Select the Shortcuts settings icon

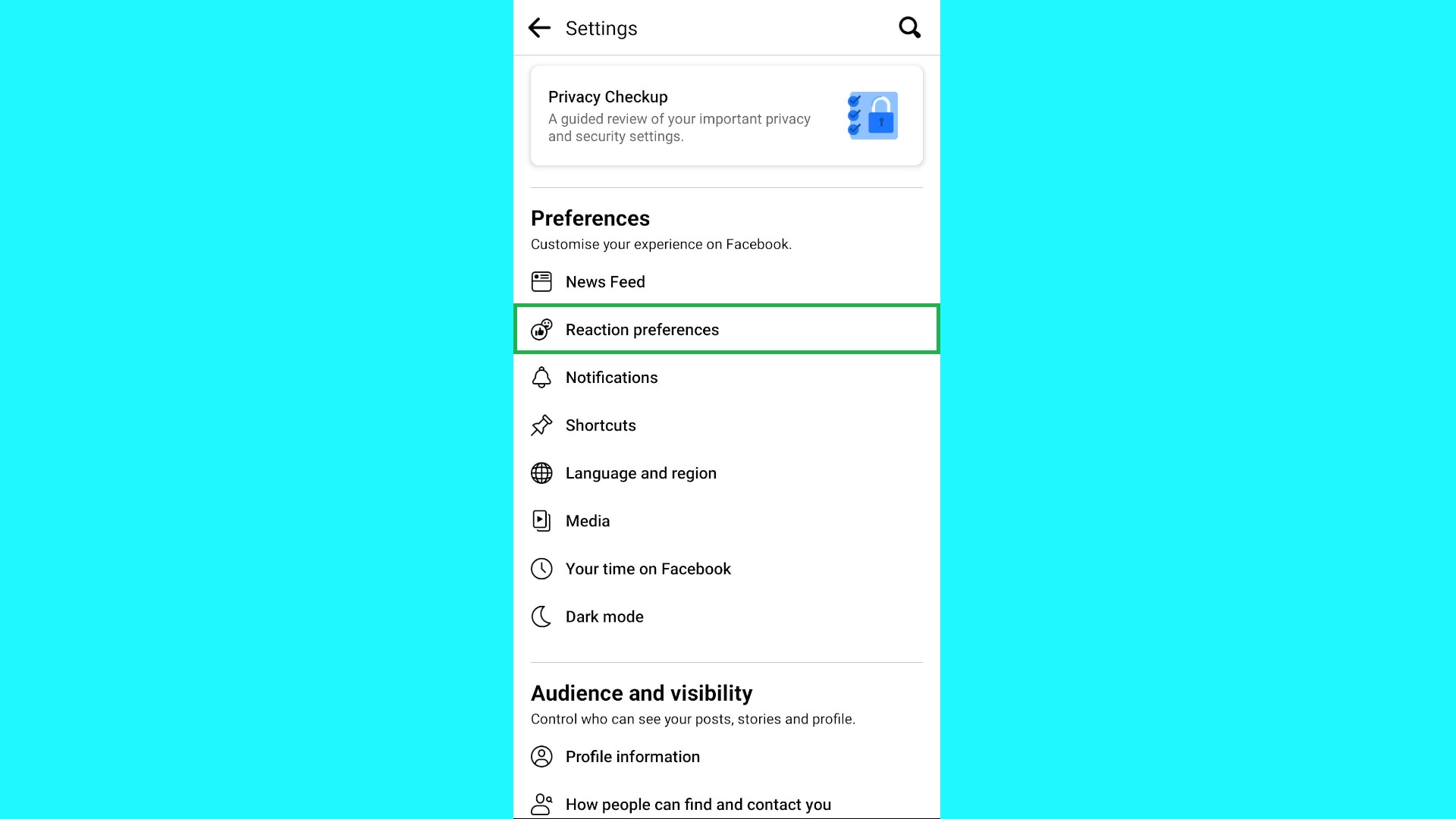point(541,424)
